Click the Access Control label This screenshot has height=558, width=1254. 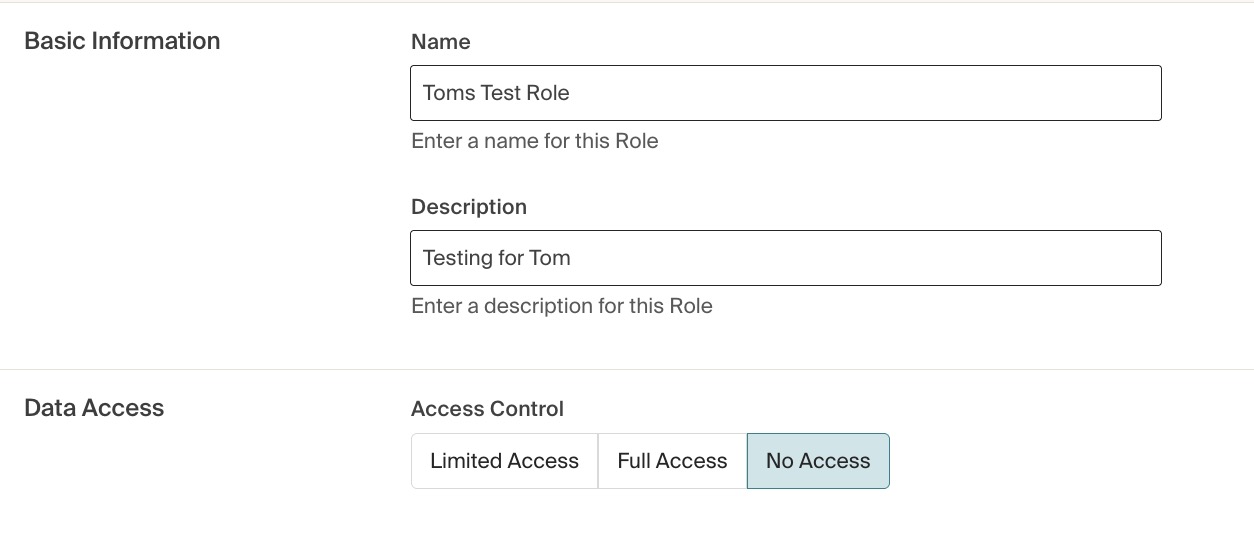[487, 409]
